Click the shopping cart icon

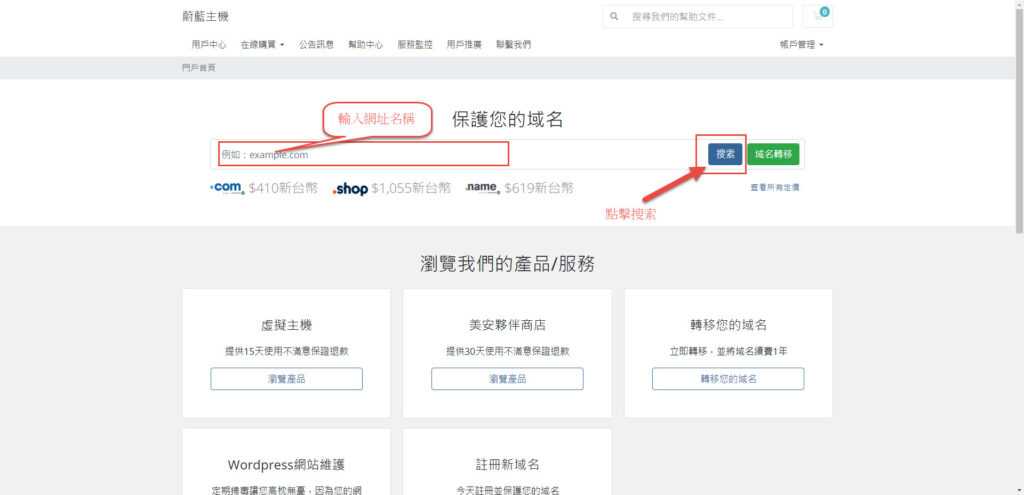click(x=817, y=16)
